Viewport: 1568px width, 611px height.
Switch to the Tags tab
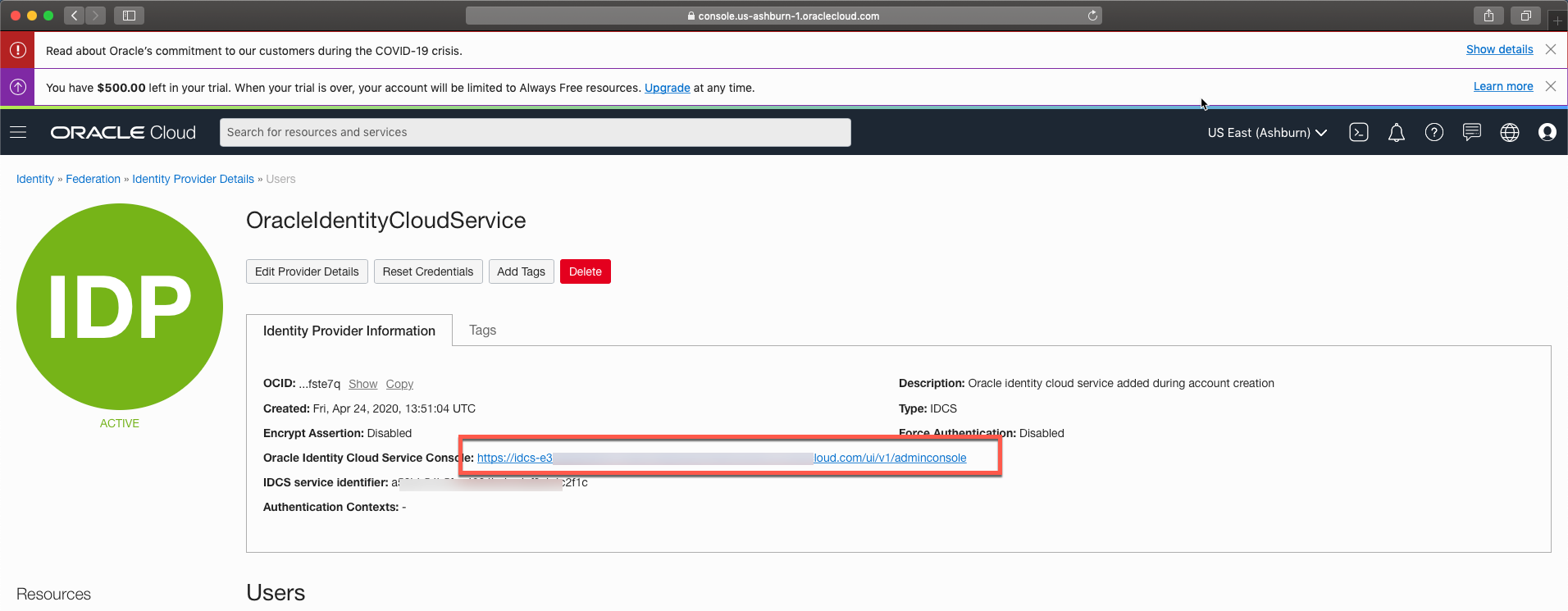[482, 330]
